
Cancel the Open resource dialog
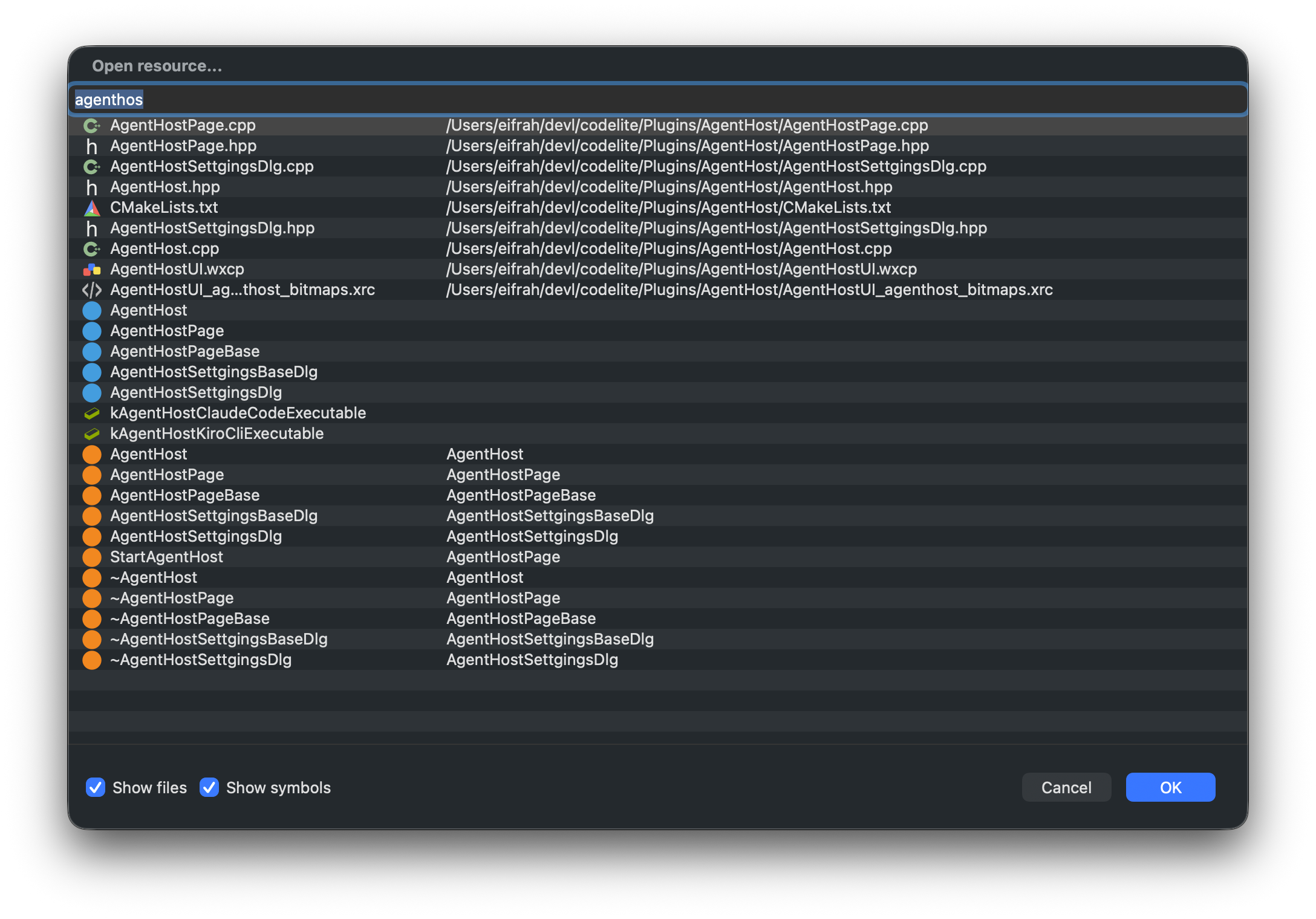click(x=1066, y=787)
